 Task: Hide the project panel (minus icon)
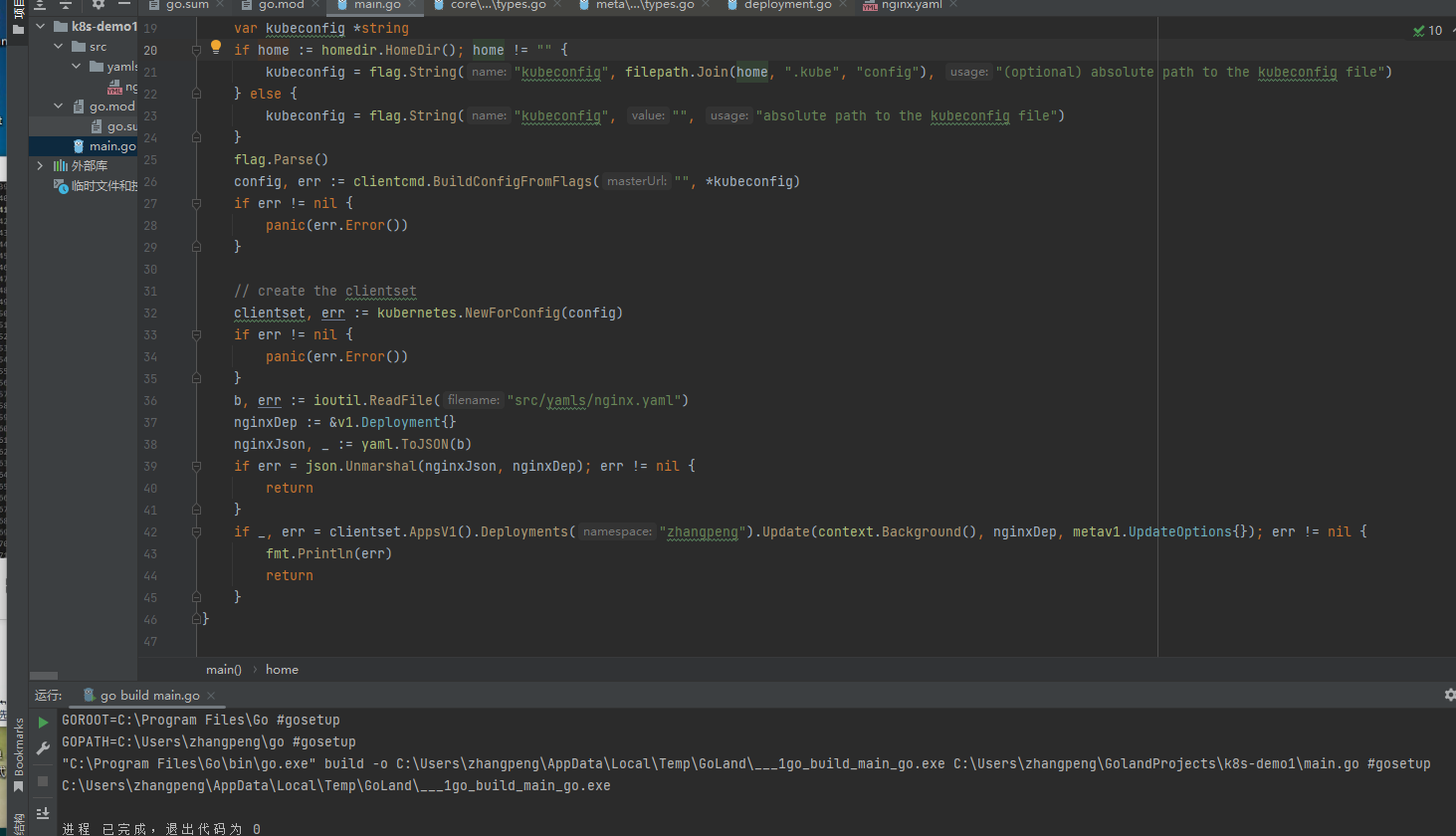point(124,5)
